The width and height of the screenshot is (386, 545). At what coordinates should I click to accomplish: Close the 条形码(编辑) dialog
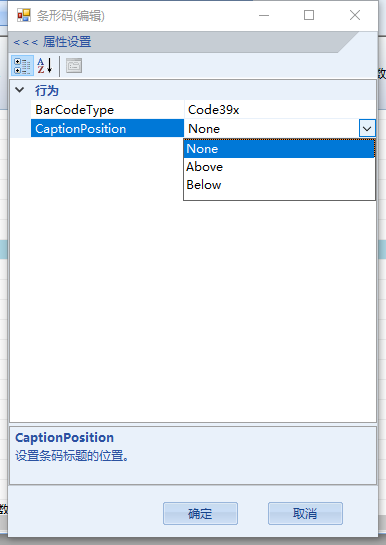[355, 15]
